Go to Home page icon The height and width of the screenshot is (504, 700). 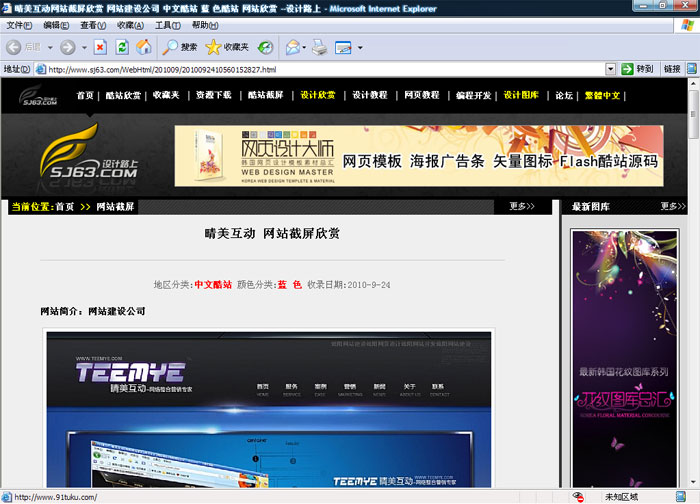[144, 47]
